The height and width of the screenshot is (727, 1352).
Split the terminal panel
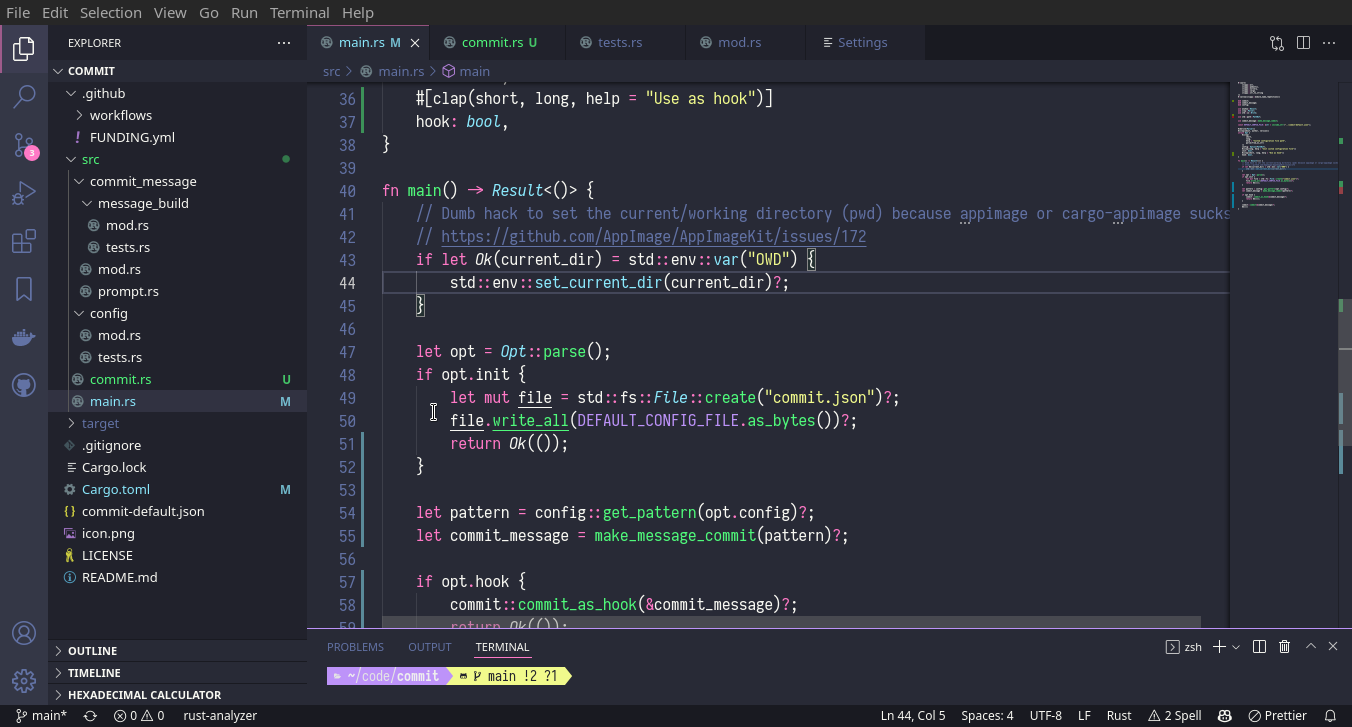(x=1260, y=647)
